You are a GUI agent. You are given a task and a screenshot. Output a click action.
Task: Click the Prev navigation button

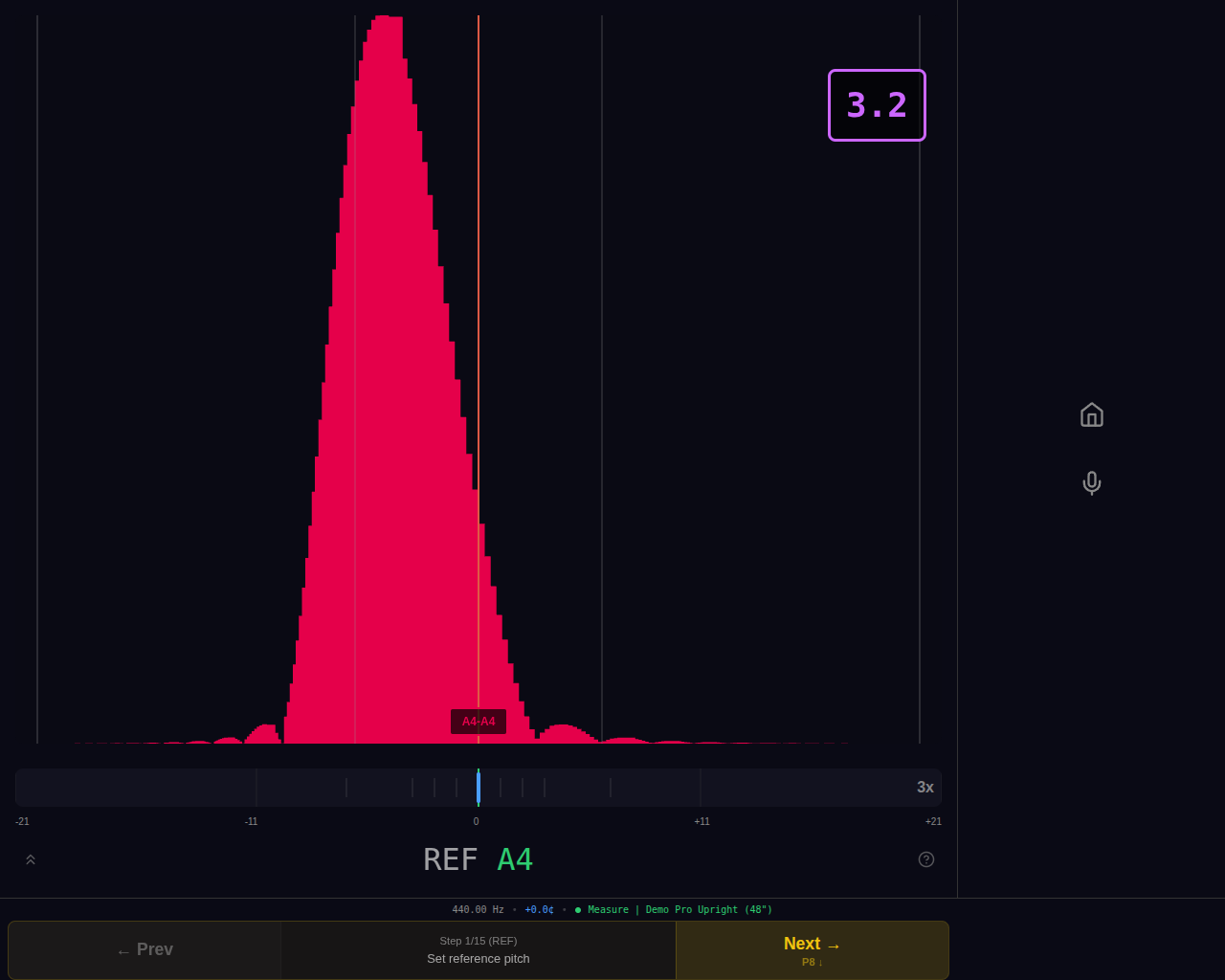[144, 949]
